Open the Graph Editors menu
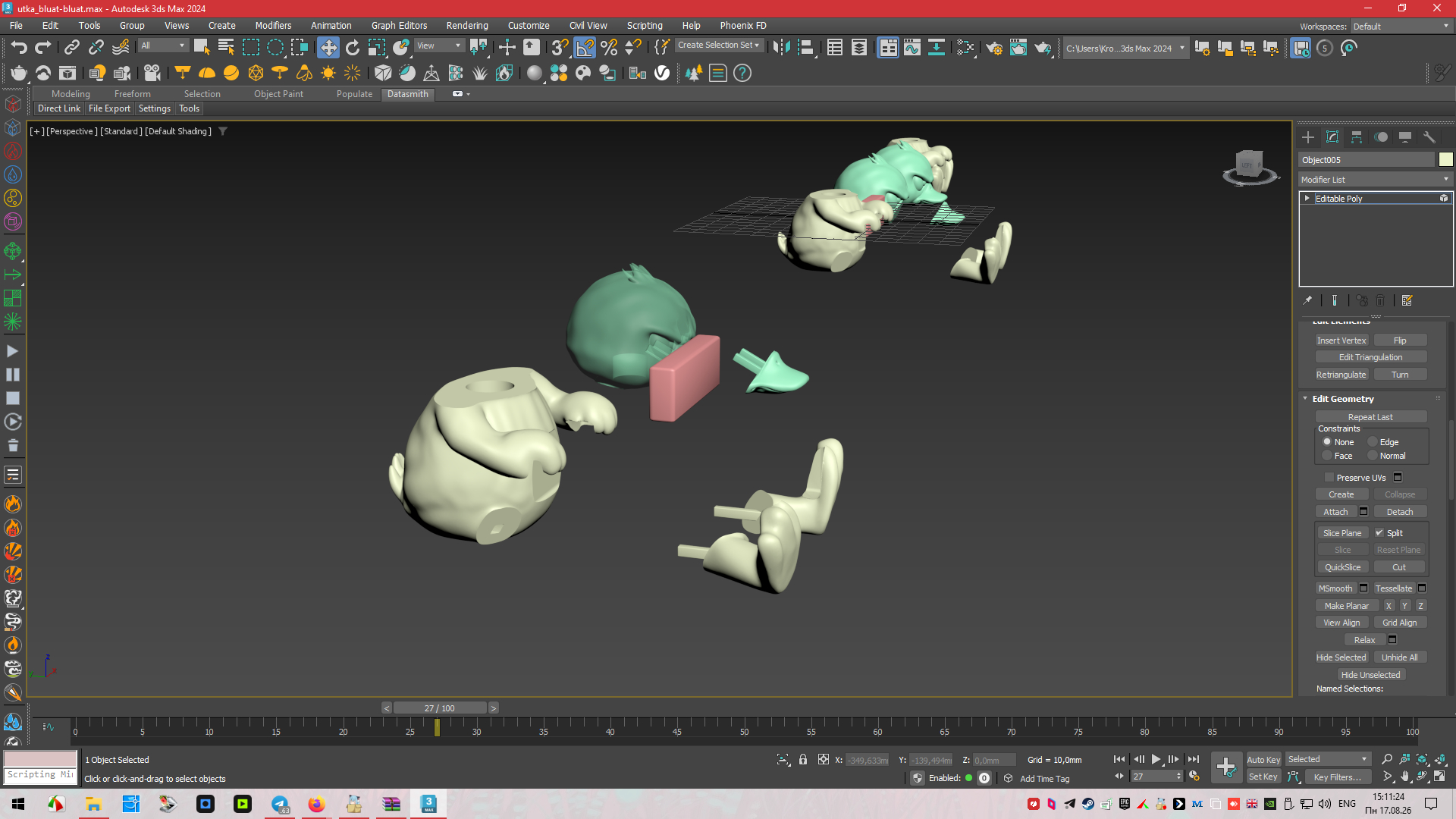The height and width of the screenshot is (819, 1456). pyautogui.click(x=399, y=25)
